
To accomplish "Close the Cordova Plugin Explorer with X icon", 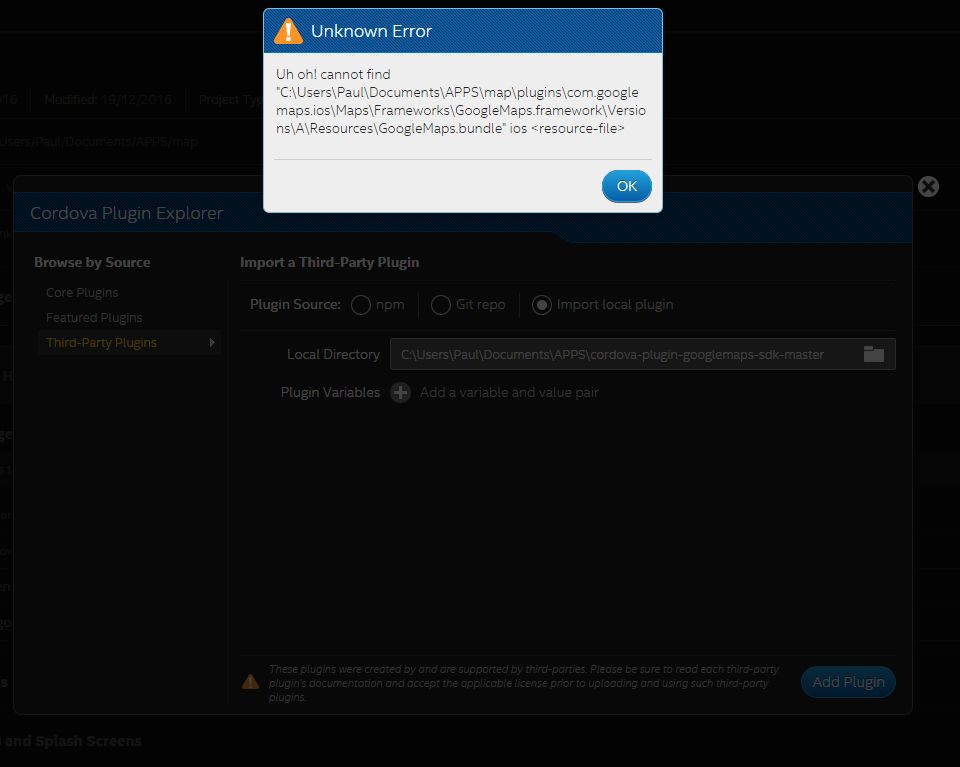I will pyautogui.click(x=928, y=186).
